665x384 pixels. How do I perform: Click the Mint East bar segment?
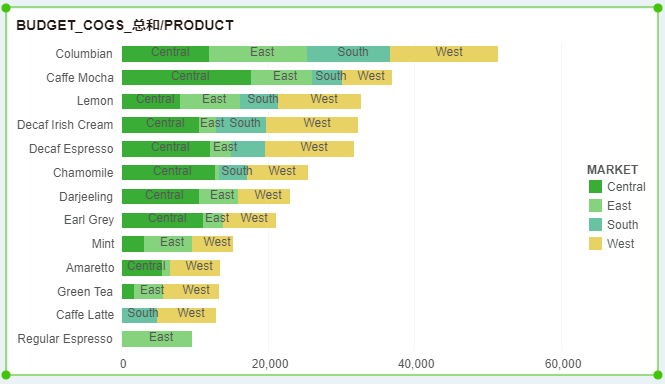tap(168, 244)
